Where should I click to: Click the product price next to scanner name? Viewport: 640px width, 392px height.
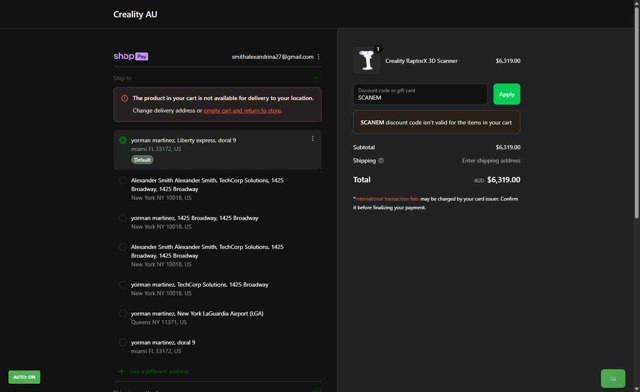508,61
